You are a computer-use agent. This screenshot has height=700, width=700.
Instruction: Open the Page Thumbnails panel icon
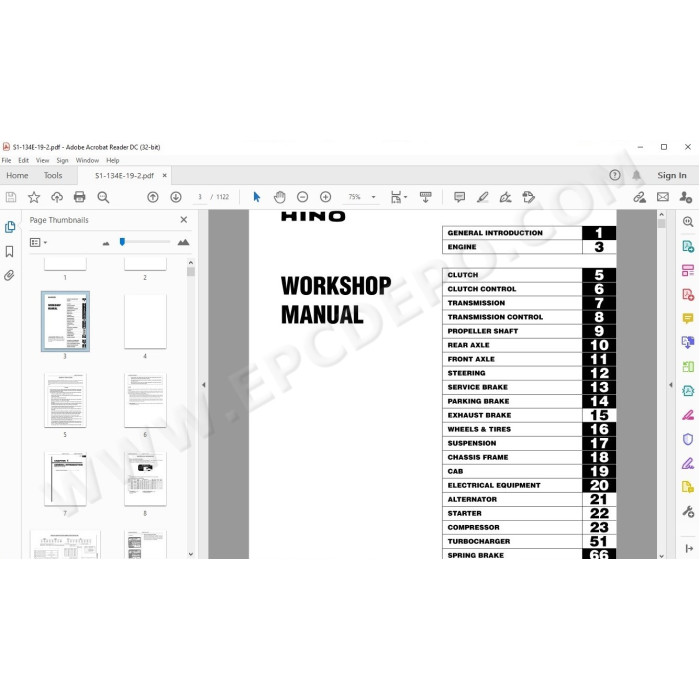(10, 227)
